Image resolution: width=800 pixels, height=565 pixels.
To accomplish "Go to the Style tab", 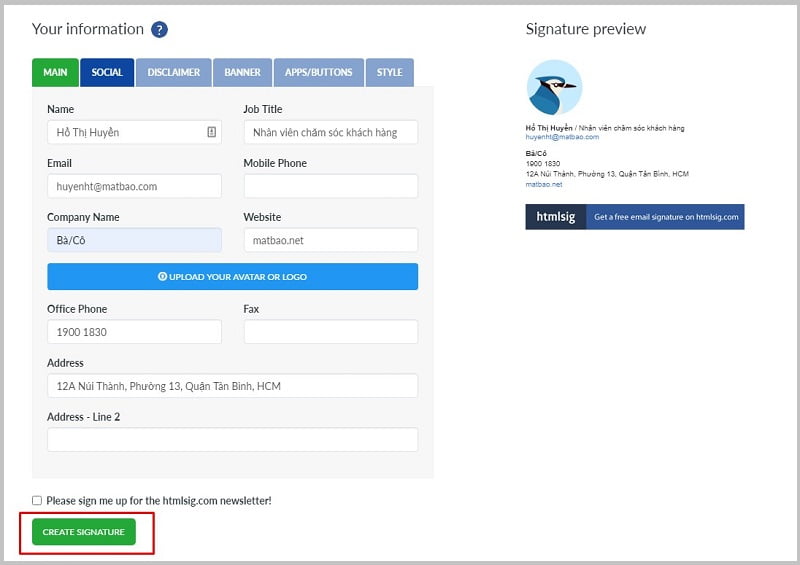I will 390,73.
